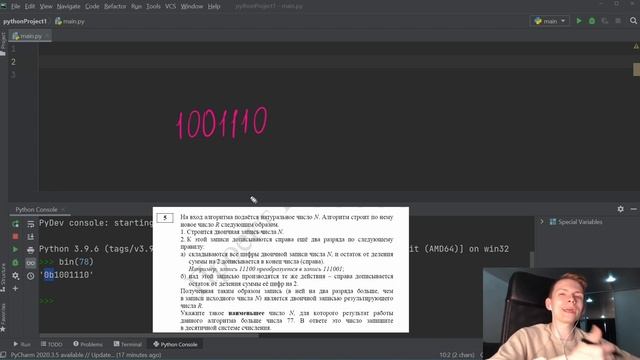
Task: Attach debugger to Python console
Action: pos(16,262)
